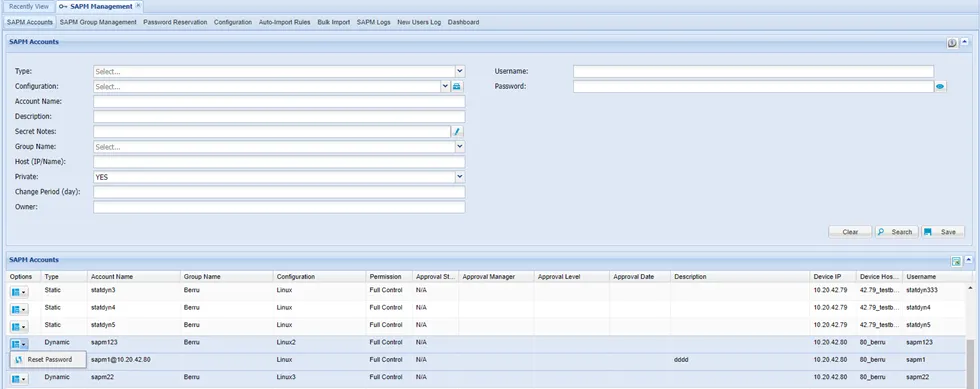Screen dimensions: 980x389
Task: View the SAPM Logs tab
Action: click(374, 22)
